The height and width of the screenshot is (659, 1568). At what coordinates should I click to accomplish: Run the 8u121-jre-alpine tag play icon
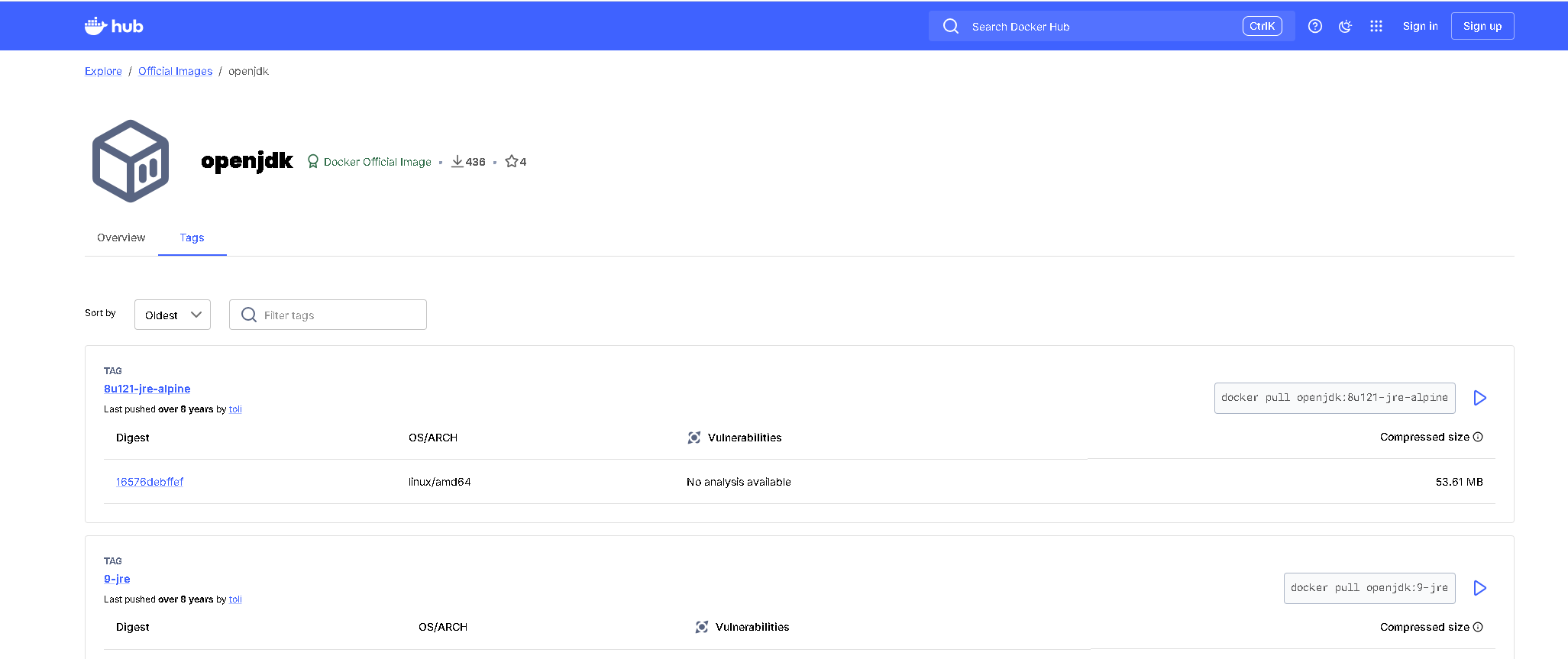tap(1480, 398)
